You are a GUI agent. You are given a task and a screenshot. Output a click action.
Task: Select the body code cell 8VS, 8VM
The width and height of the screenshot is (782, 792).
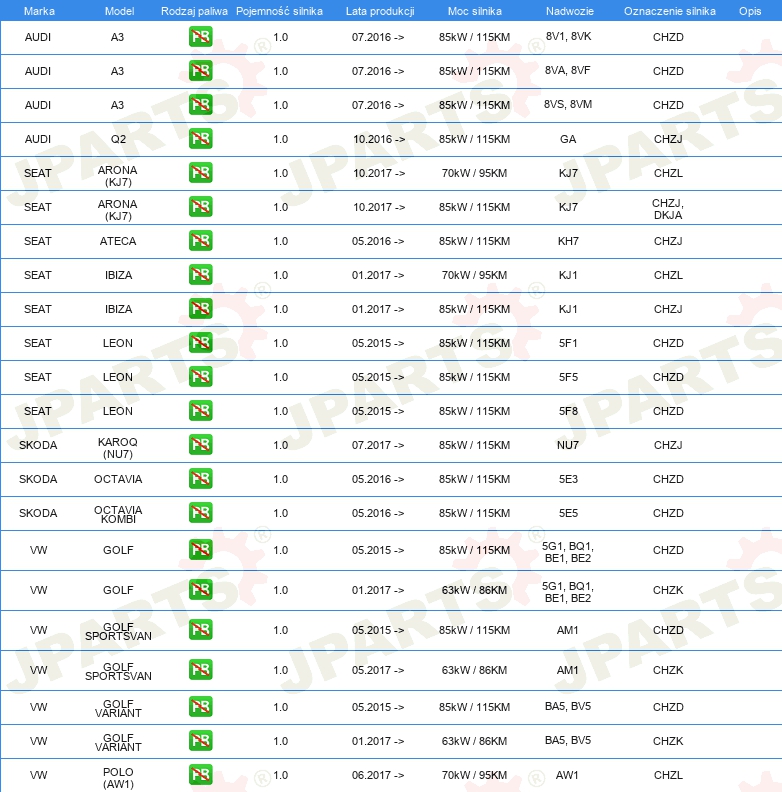(568, 104)
